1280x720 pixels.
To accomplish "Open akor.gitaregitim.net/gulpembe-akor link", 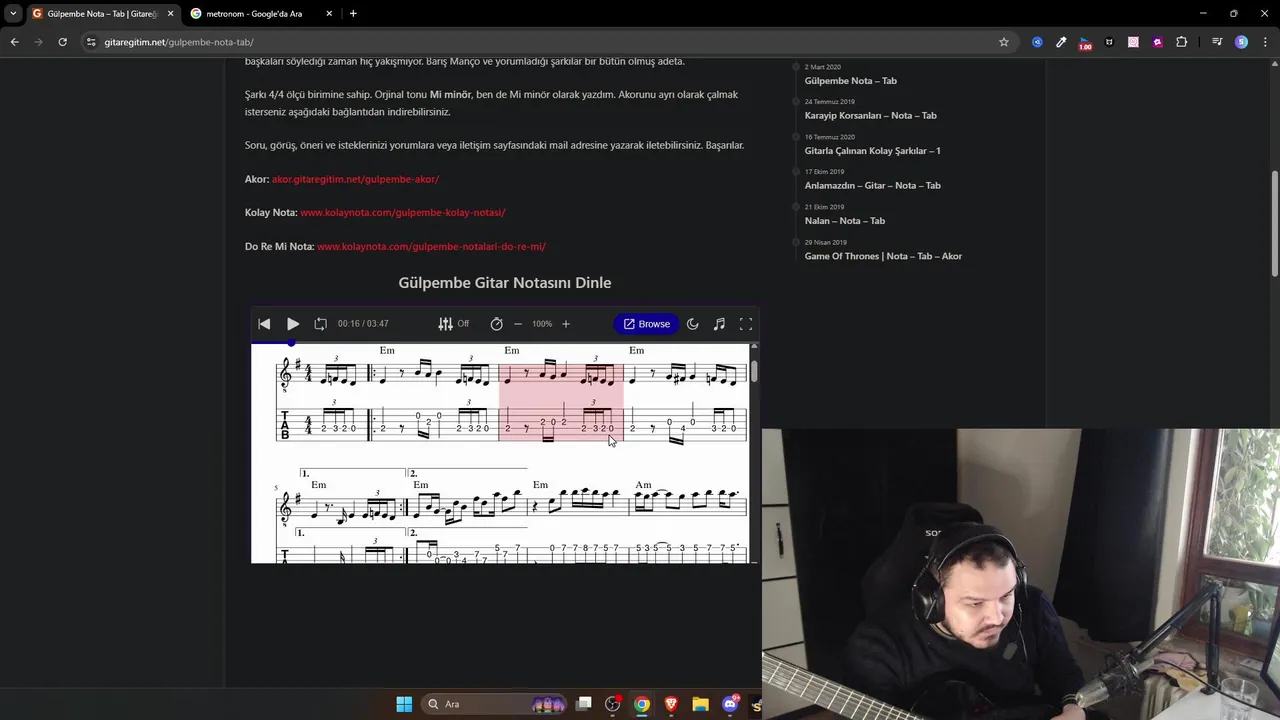I will [x=355, y=179].
